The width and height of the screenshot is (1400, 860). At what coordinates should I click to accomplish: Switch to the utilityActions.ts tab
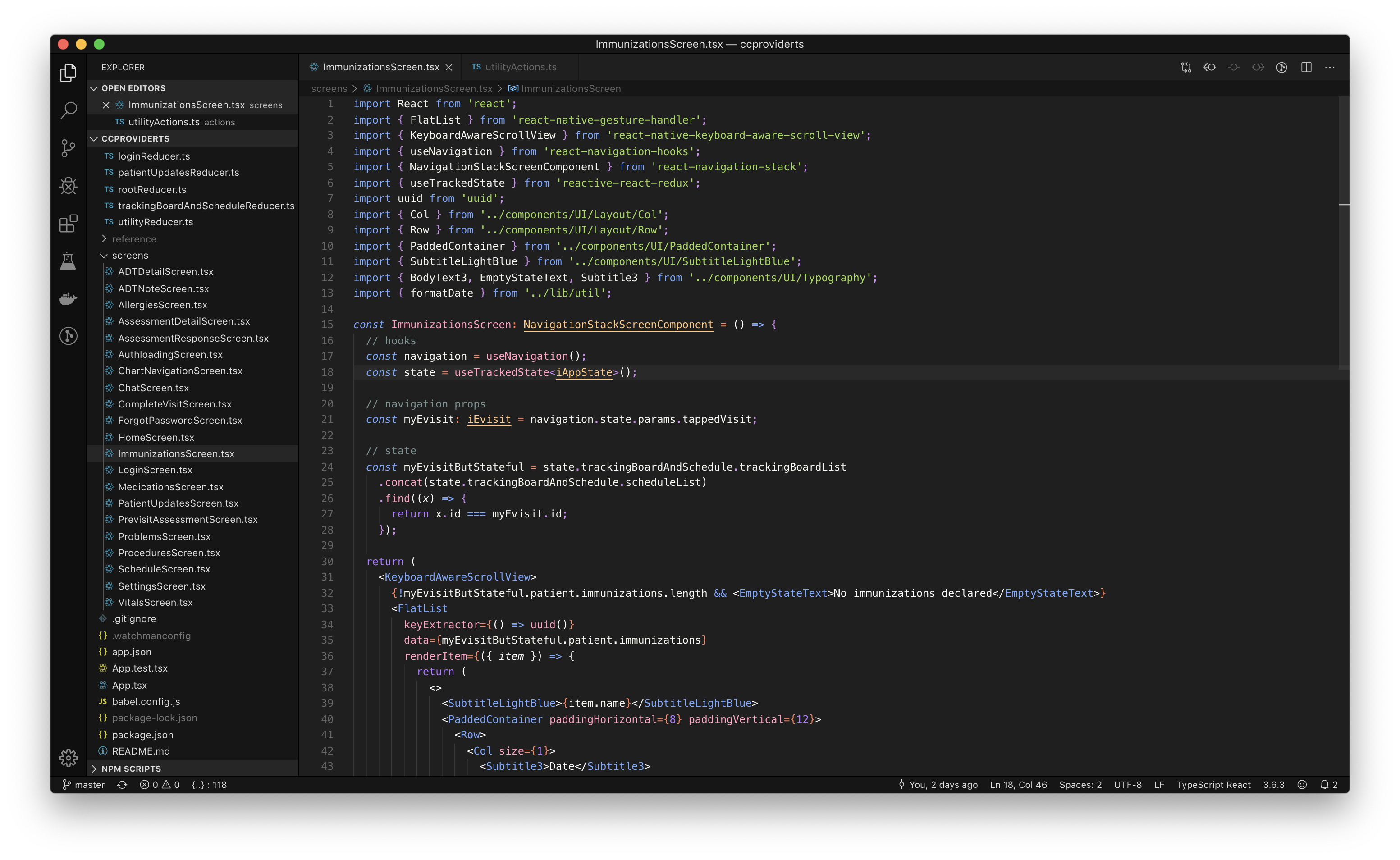(x=520, y=67)
